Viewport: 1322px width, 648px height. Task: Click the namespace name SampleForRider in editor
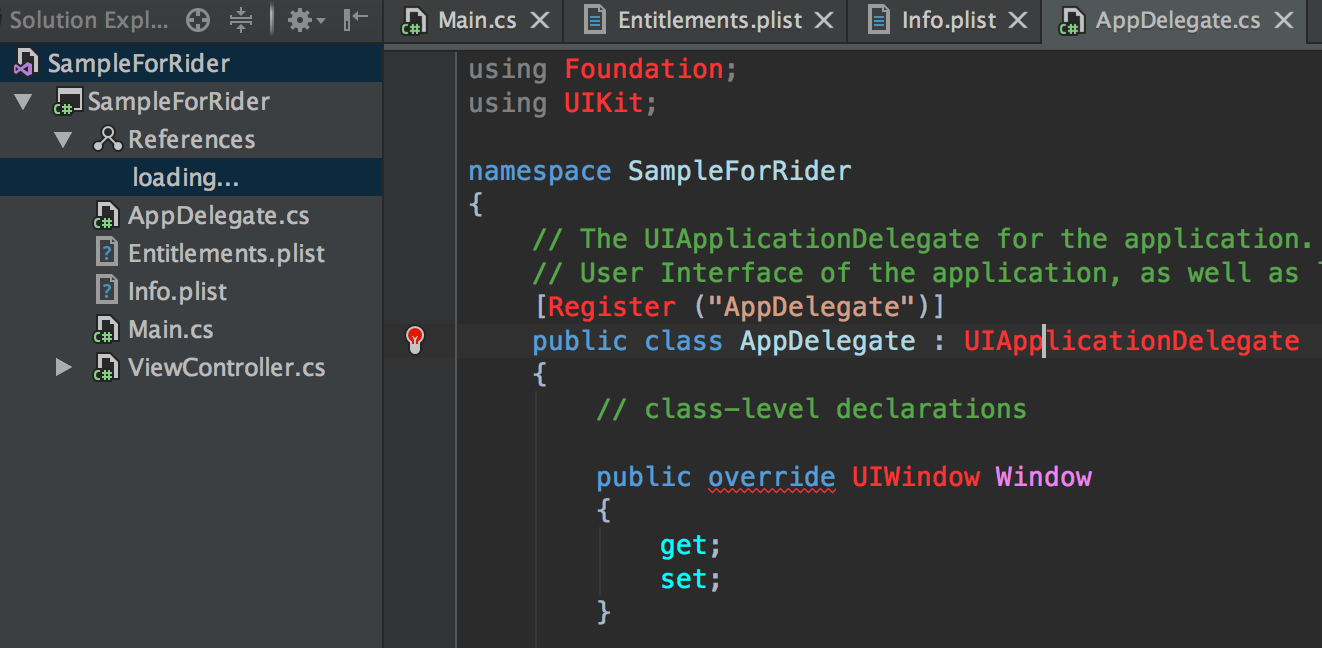point(739,171)
